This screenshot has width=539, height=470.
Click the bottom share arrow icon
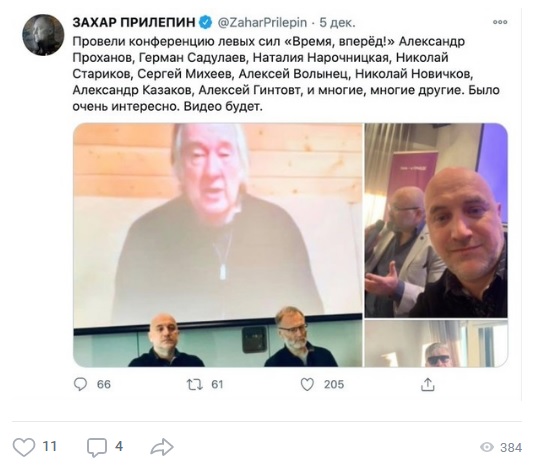(162, 447)
